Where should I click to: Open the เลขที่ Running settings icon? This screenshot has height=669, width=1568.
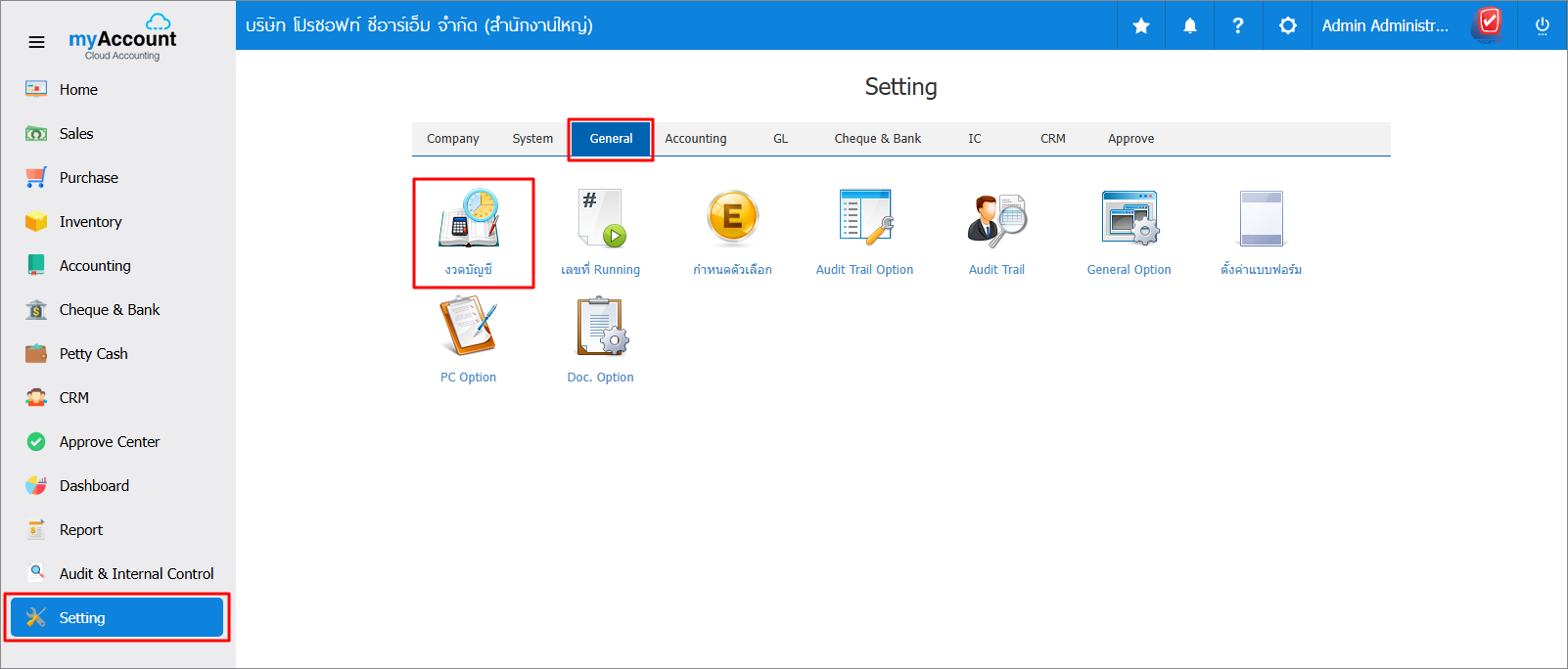[601, 219]
